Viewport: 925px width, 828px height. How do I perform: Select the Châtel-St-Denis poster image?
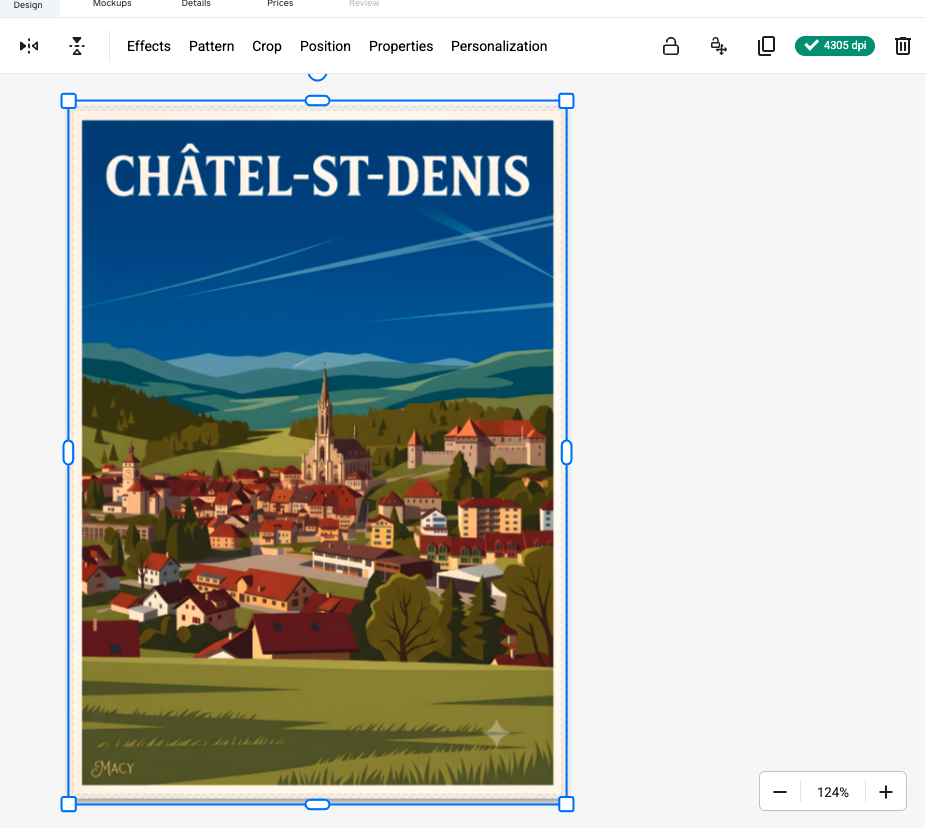point(317,452)
